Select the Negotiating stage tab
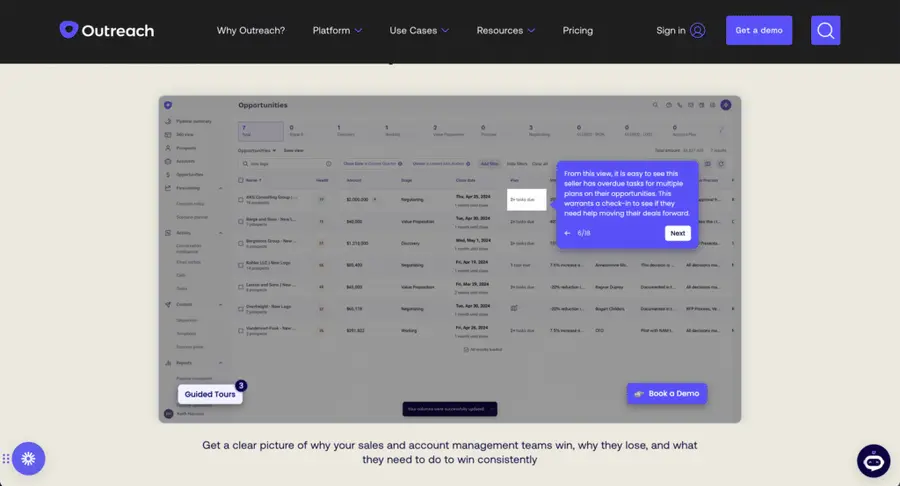This screenshot has width=900, height=486. tap(540, 131)
